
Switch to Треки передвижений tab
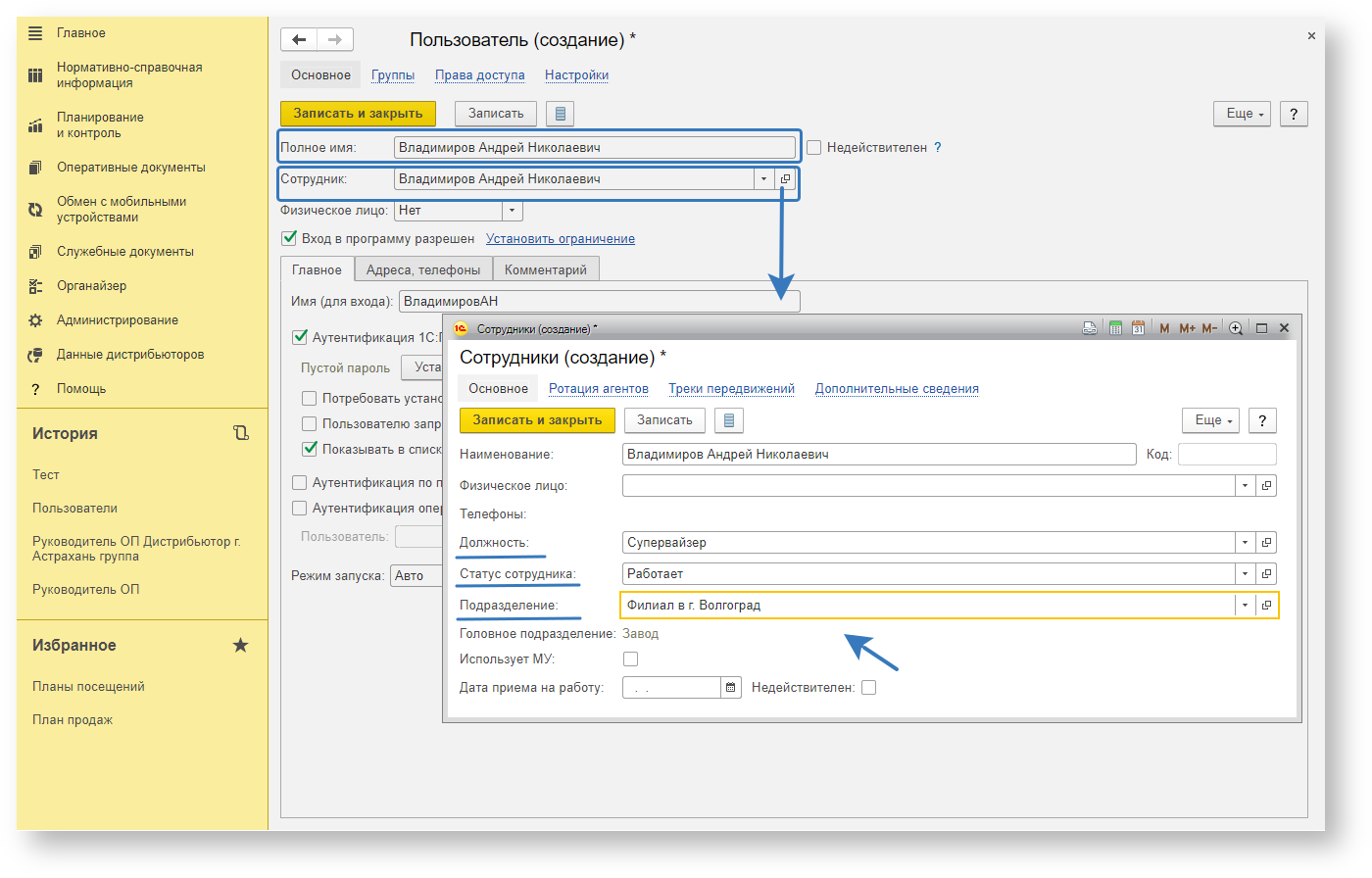(731, 388)
